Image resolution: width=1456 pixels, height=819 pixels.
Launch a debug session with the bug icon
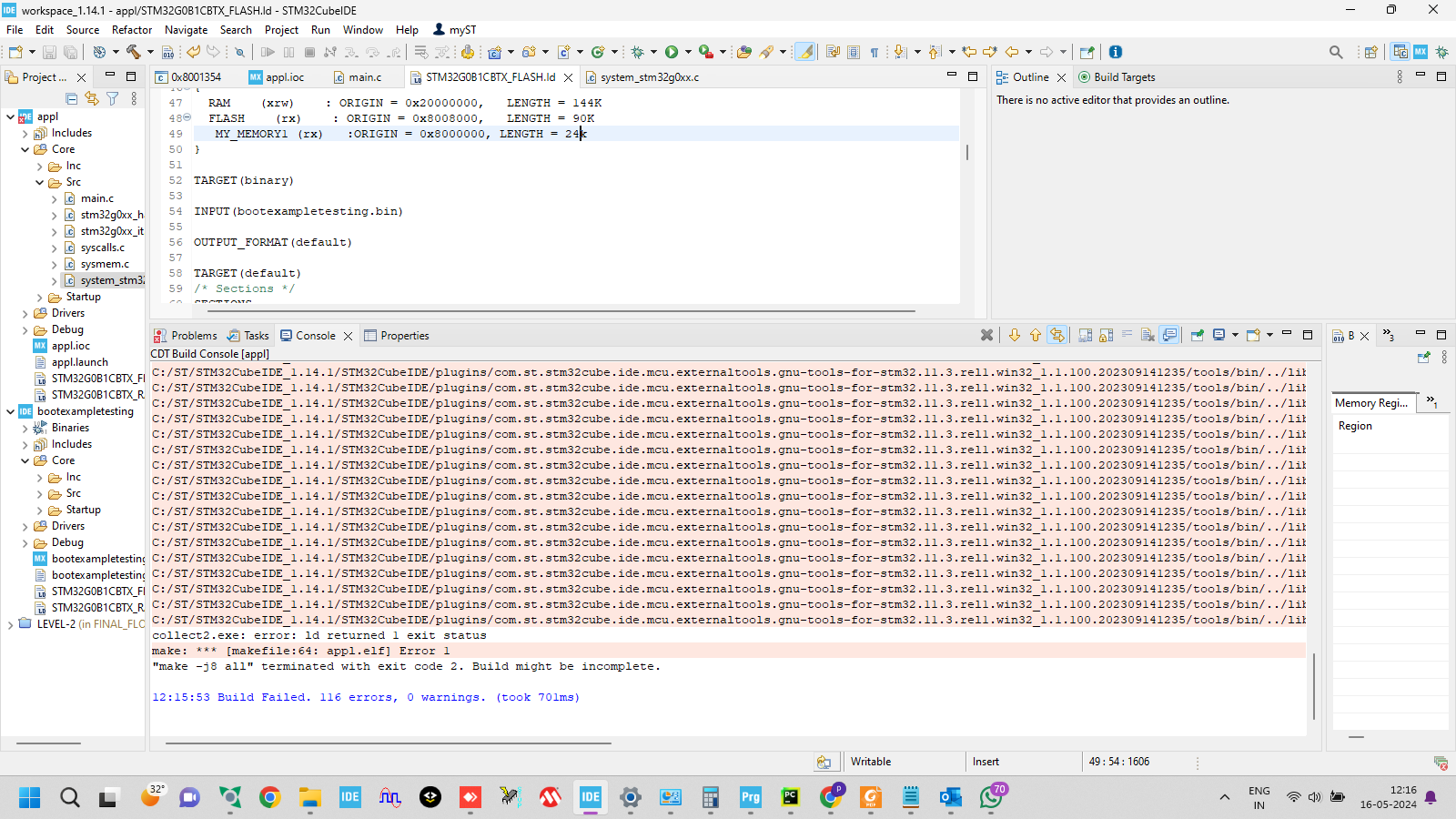(637, 52)
